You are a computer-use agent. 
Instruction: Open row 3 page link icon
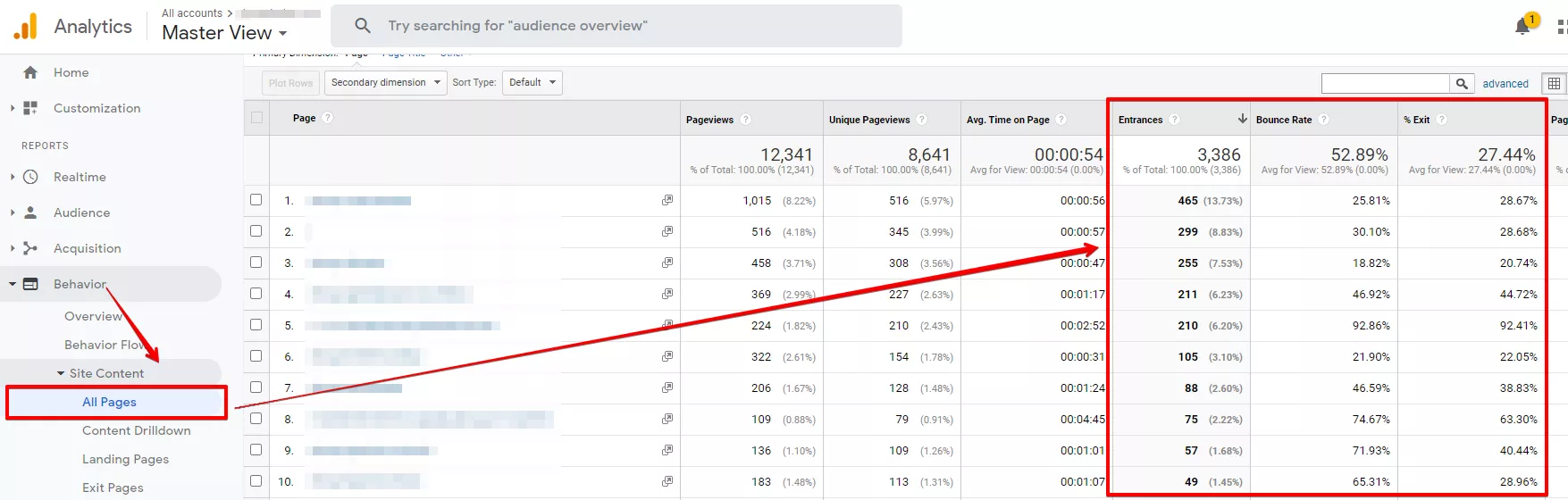[x=667, y=262]
